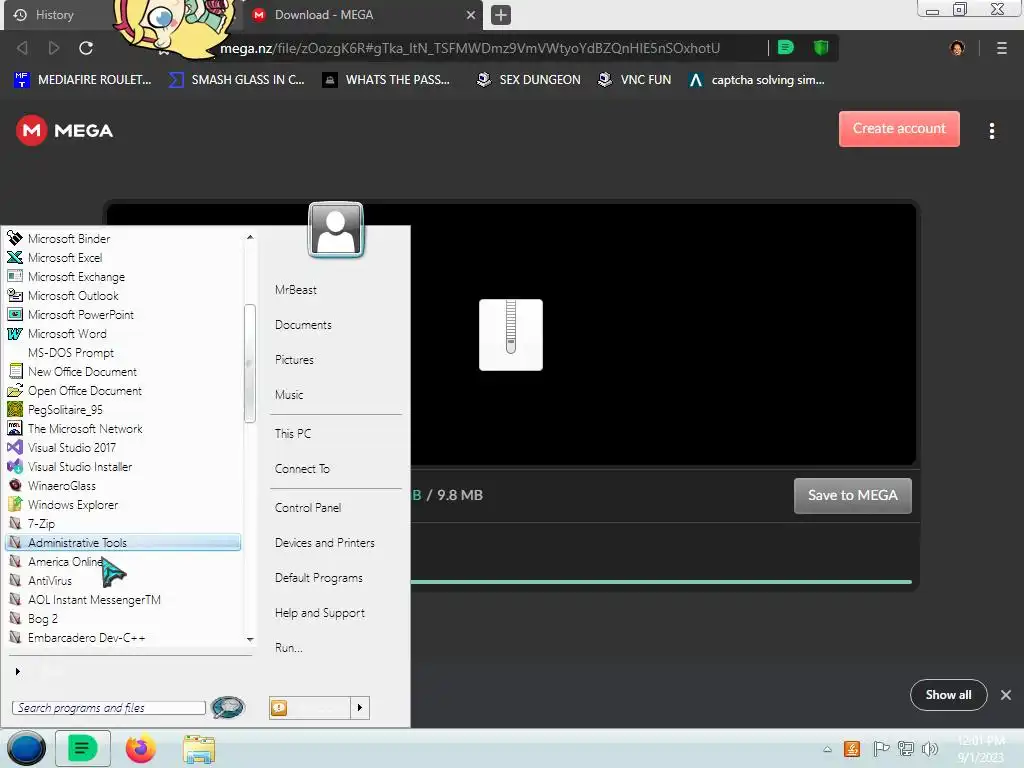Click the Save to MEGA button
The width and height of the screenshot is (1024, 768).
852,496
